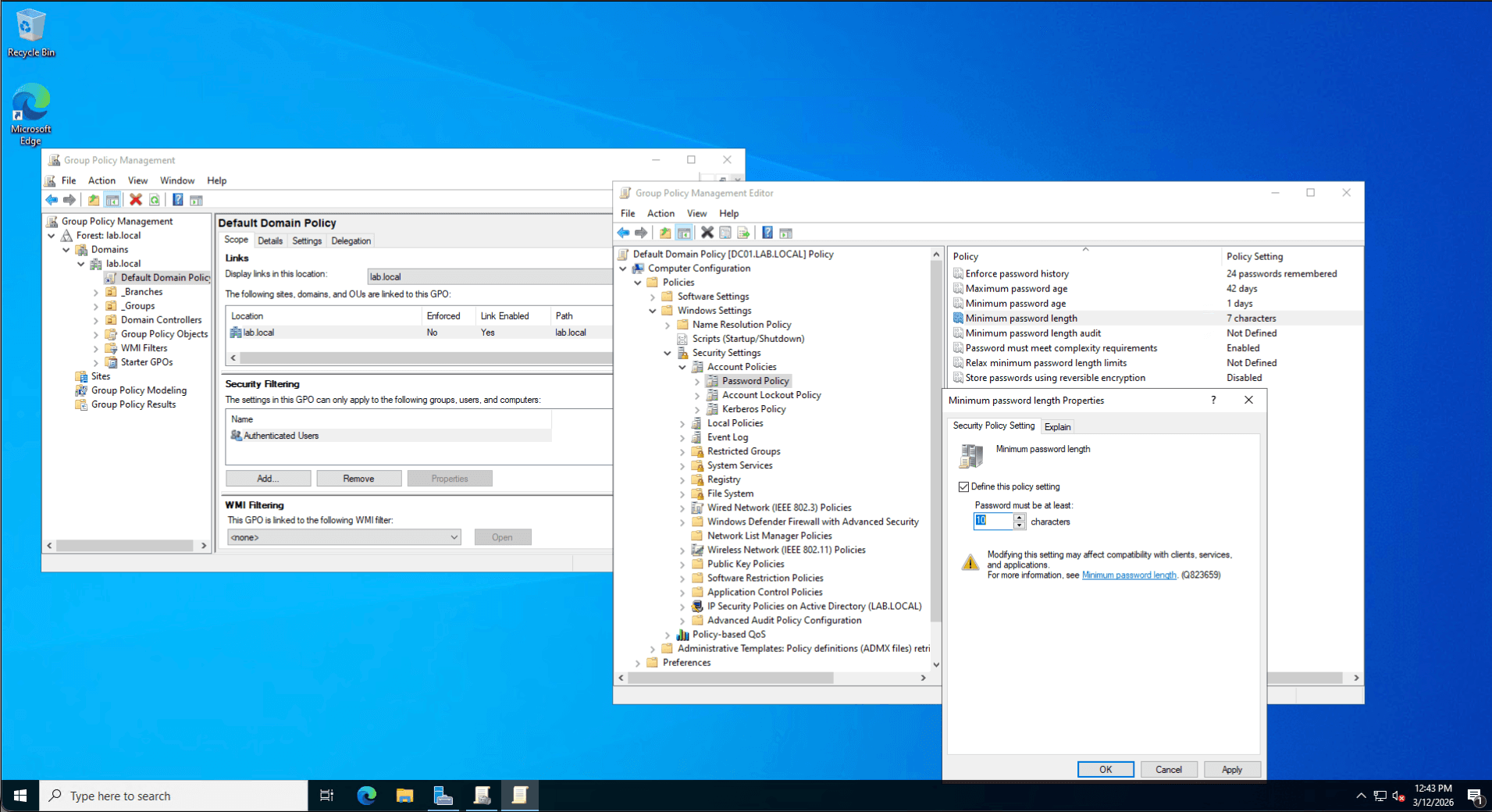1492x812 pixels.
Task: Switch to the Explain tab
Action: tap(1057, 426)
